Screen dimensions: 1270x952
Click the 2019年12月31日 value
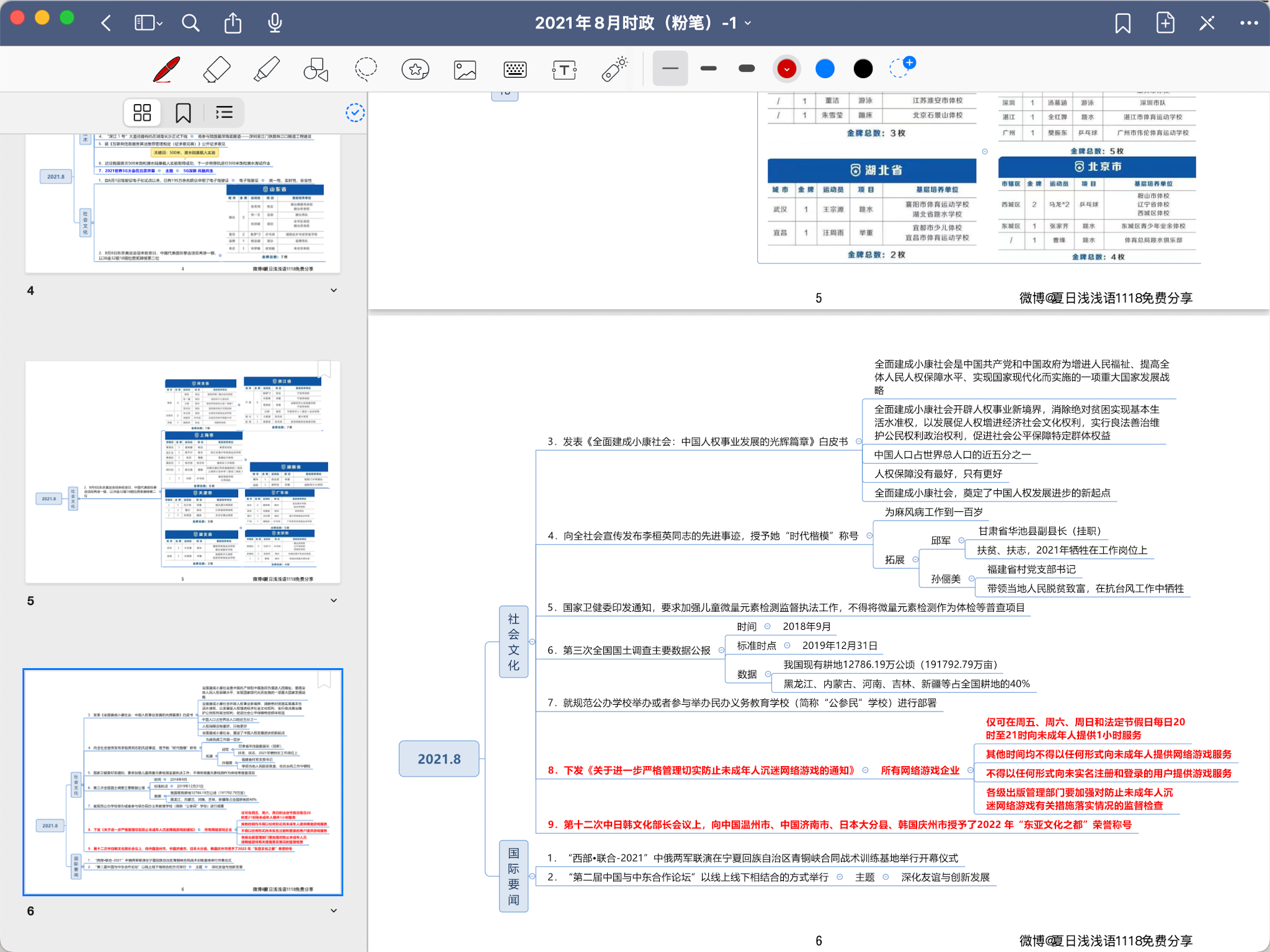point(840,646)
